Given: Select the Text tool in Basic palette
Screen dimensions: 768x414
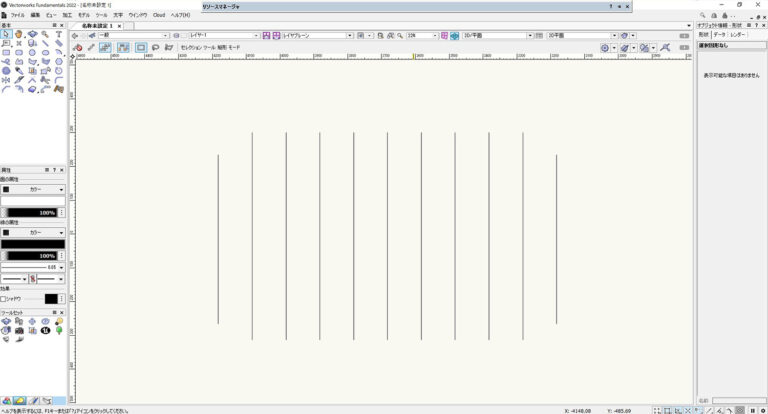Looking at the screenshot, I should (59, 35).
